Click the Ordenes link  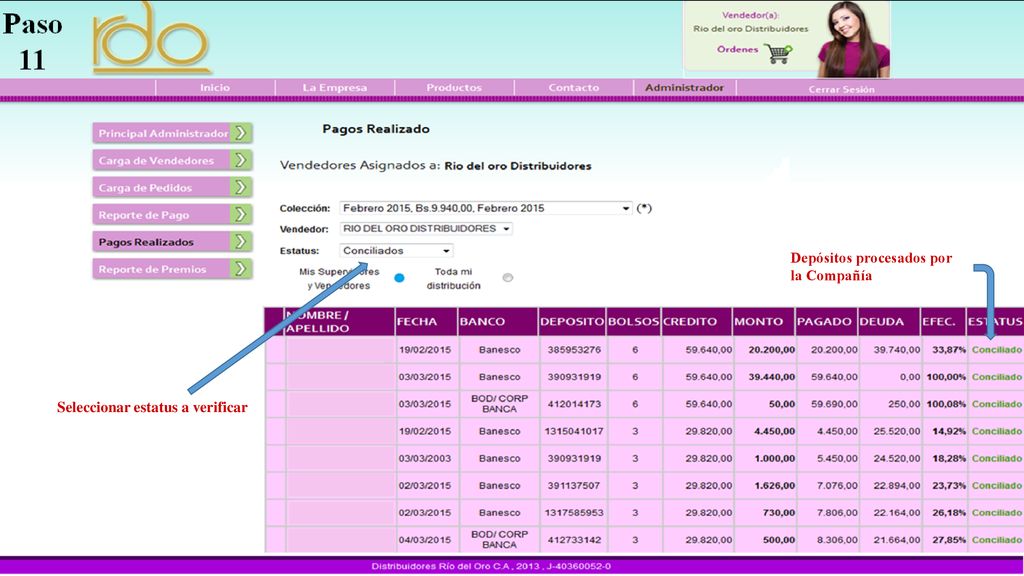click(x=737, y=50)
